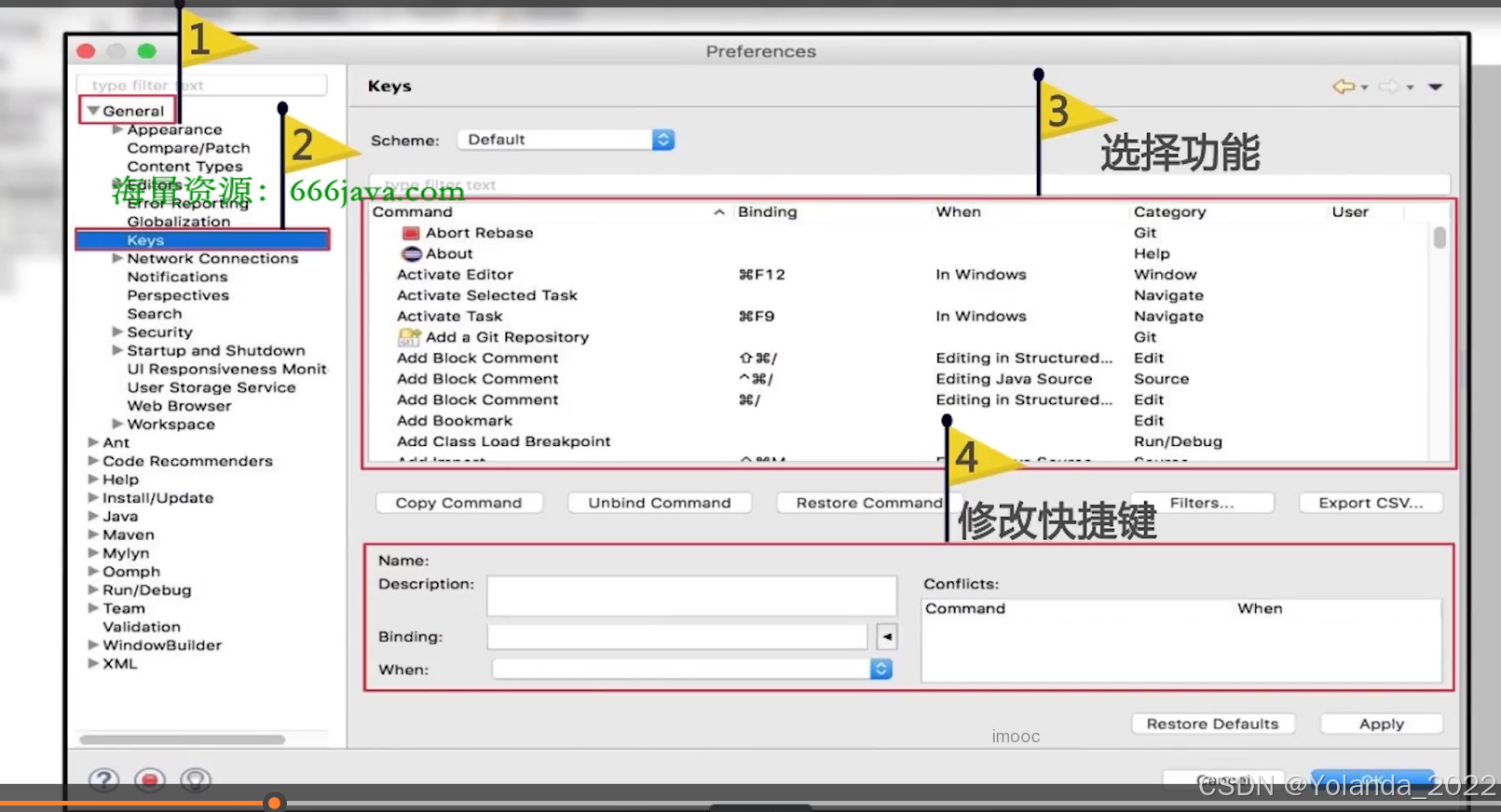Expand the Run/Debug category
The image size is (1501, 812).
pyautogui.click(x=93, y=589)
